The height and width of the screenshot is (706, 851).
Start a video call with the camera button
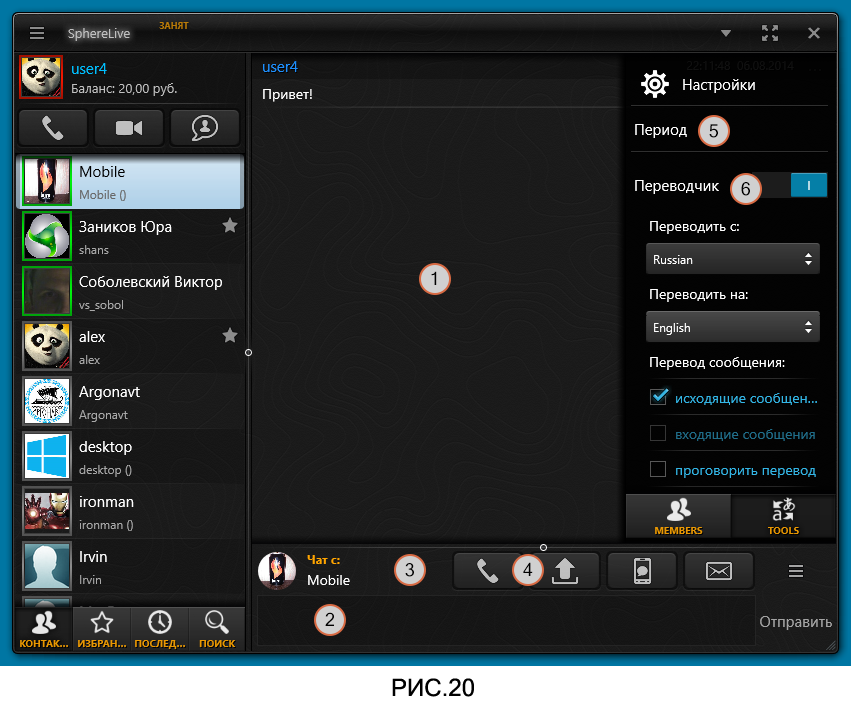click(x=129, y=128)
